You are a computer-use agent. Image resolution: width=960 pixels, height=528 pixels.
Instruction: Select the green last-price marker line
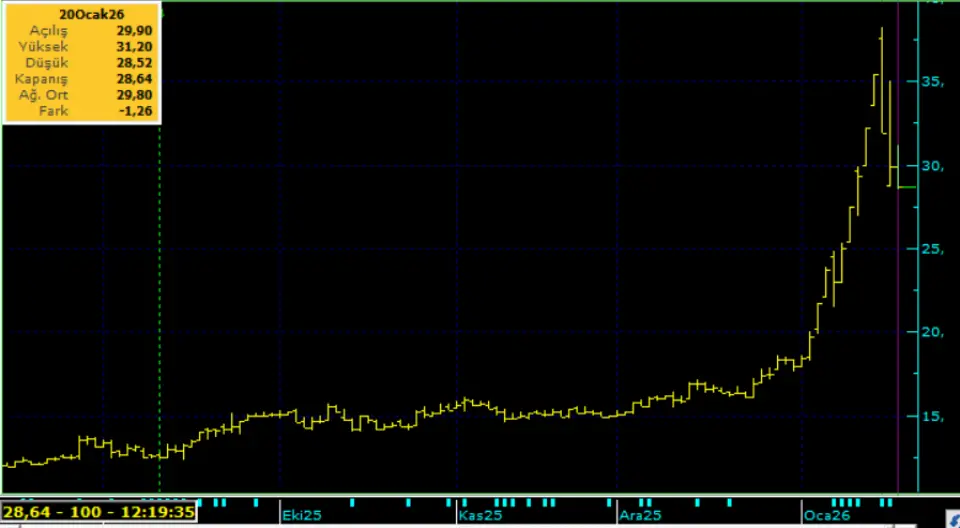906,187
